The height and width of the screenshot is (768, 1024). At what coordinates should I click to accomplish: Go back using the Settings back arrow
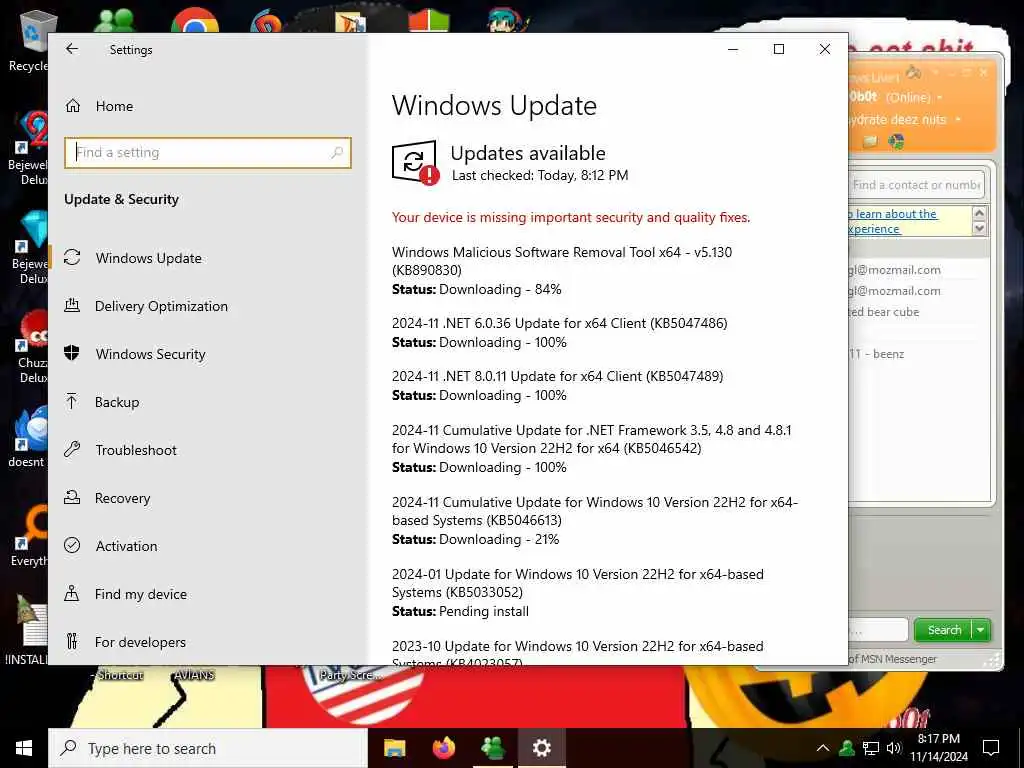click(x=72, y=49)
